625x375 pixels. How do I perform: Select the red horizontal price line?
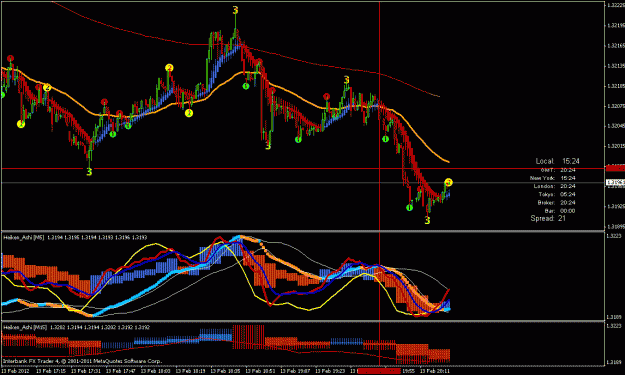[x=303, y=169]
